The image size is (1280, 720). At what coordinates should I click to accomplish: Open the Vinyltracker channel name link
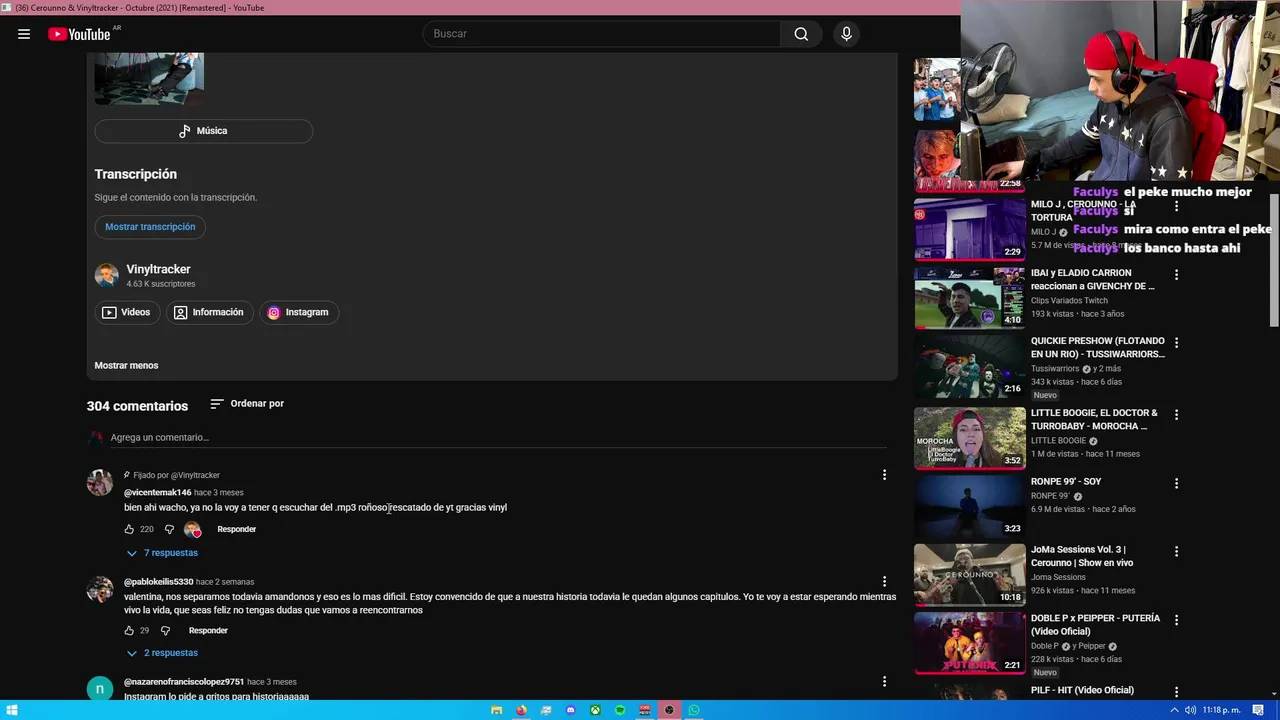point(158,269)
